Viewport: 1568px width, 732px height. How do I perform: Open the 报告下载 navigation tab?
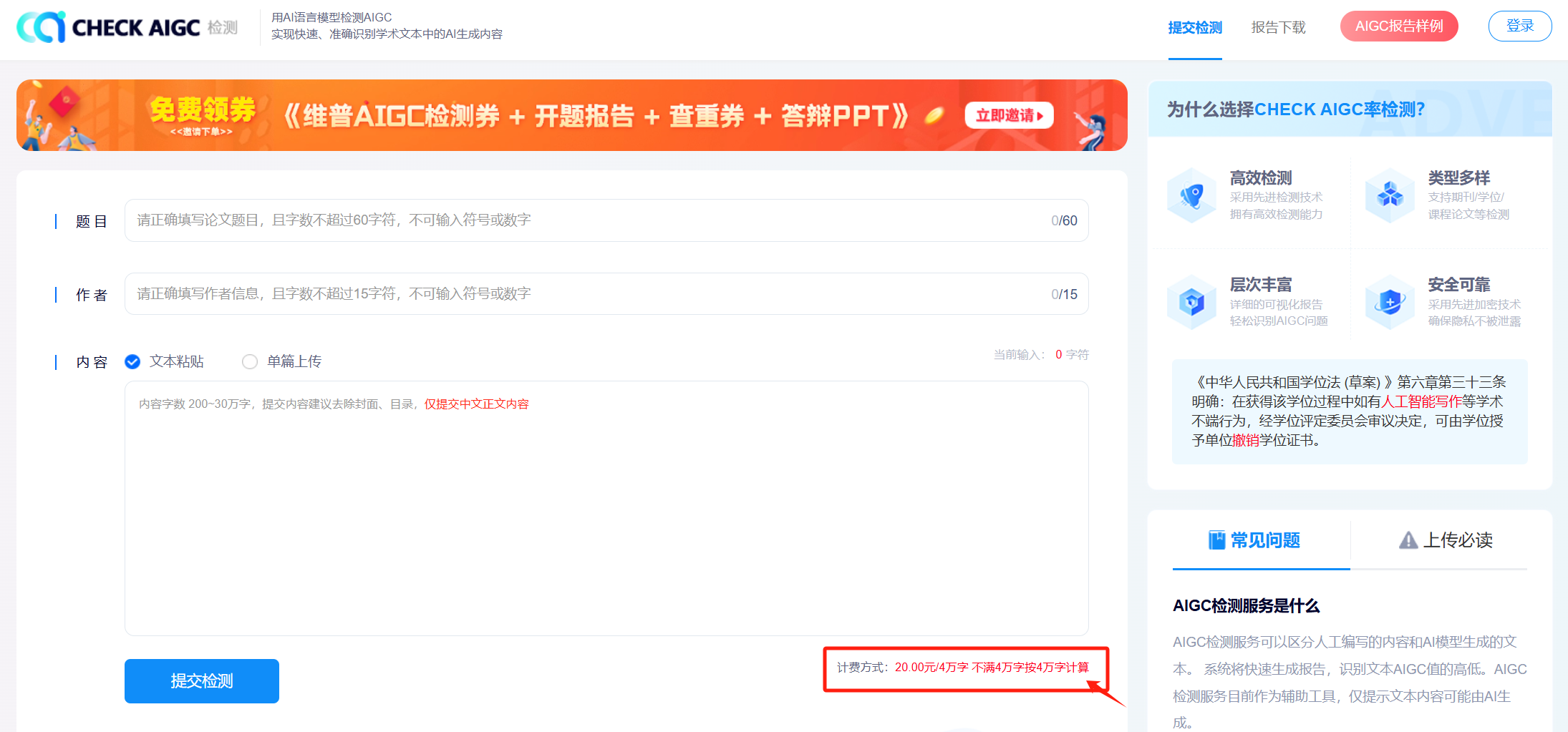coord(1278,28)
